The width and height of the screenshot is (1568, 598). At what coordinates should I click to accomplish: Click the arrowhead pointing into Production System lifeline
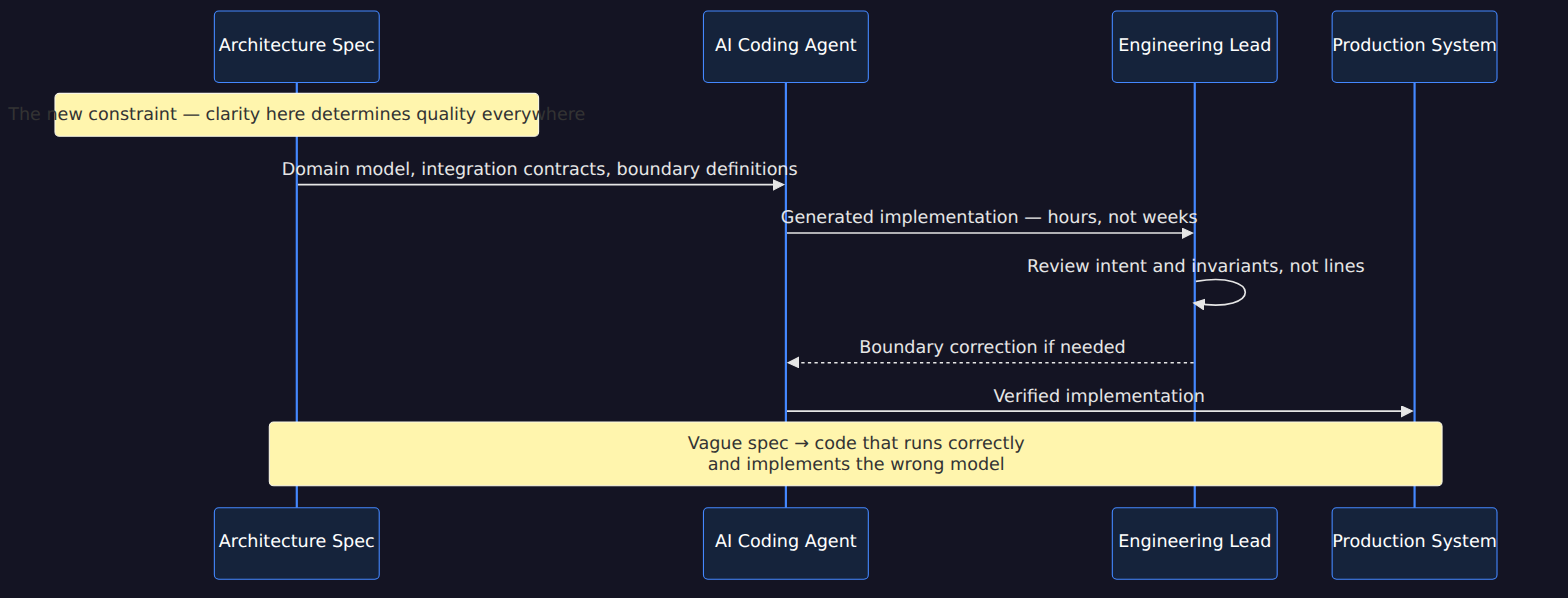point(1407,411)
